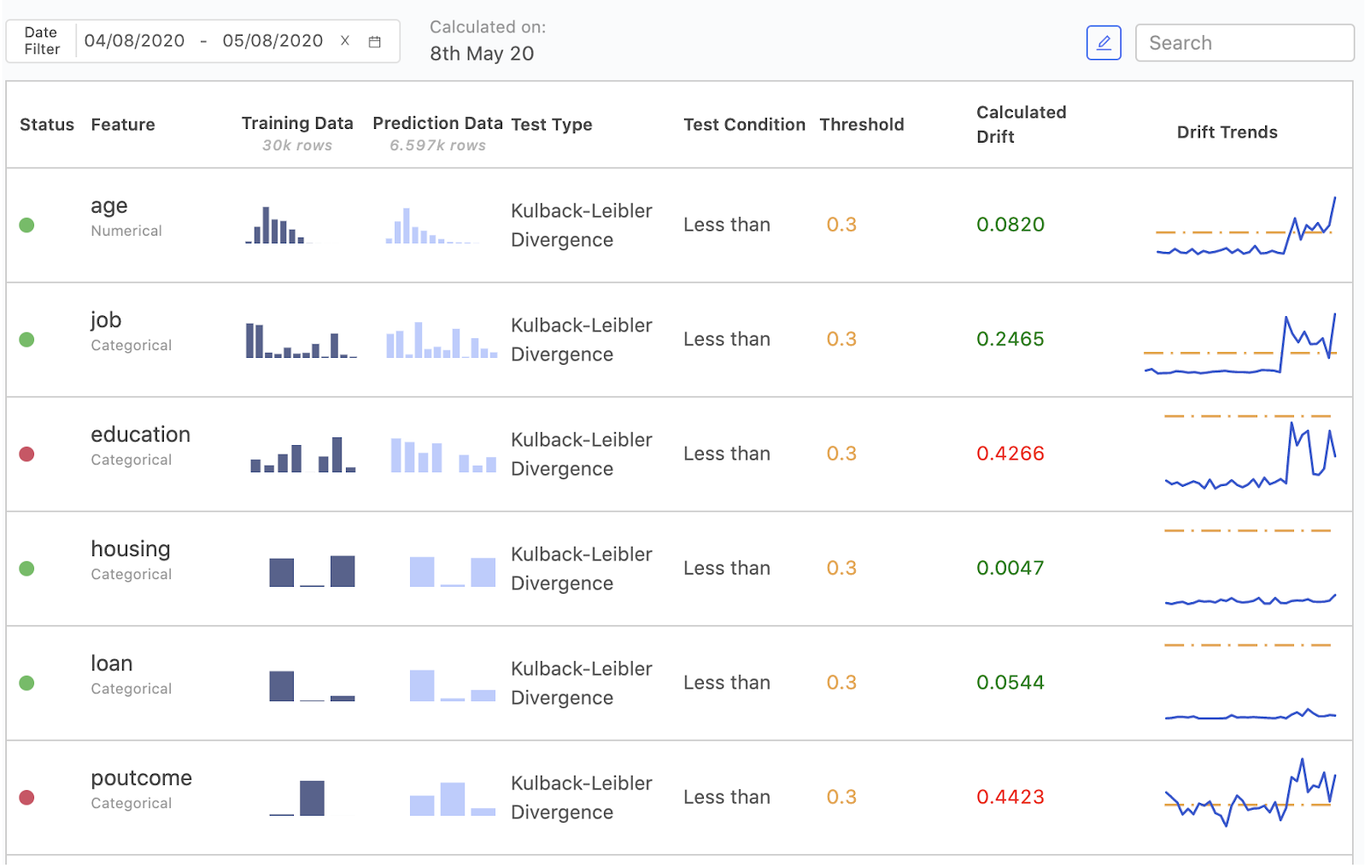
Task: Click the green status indicator for loan
Action: (x=27, y=682)
